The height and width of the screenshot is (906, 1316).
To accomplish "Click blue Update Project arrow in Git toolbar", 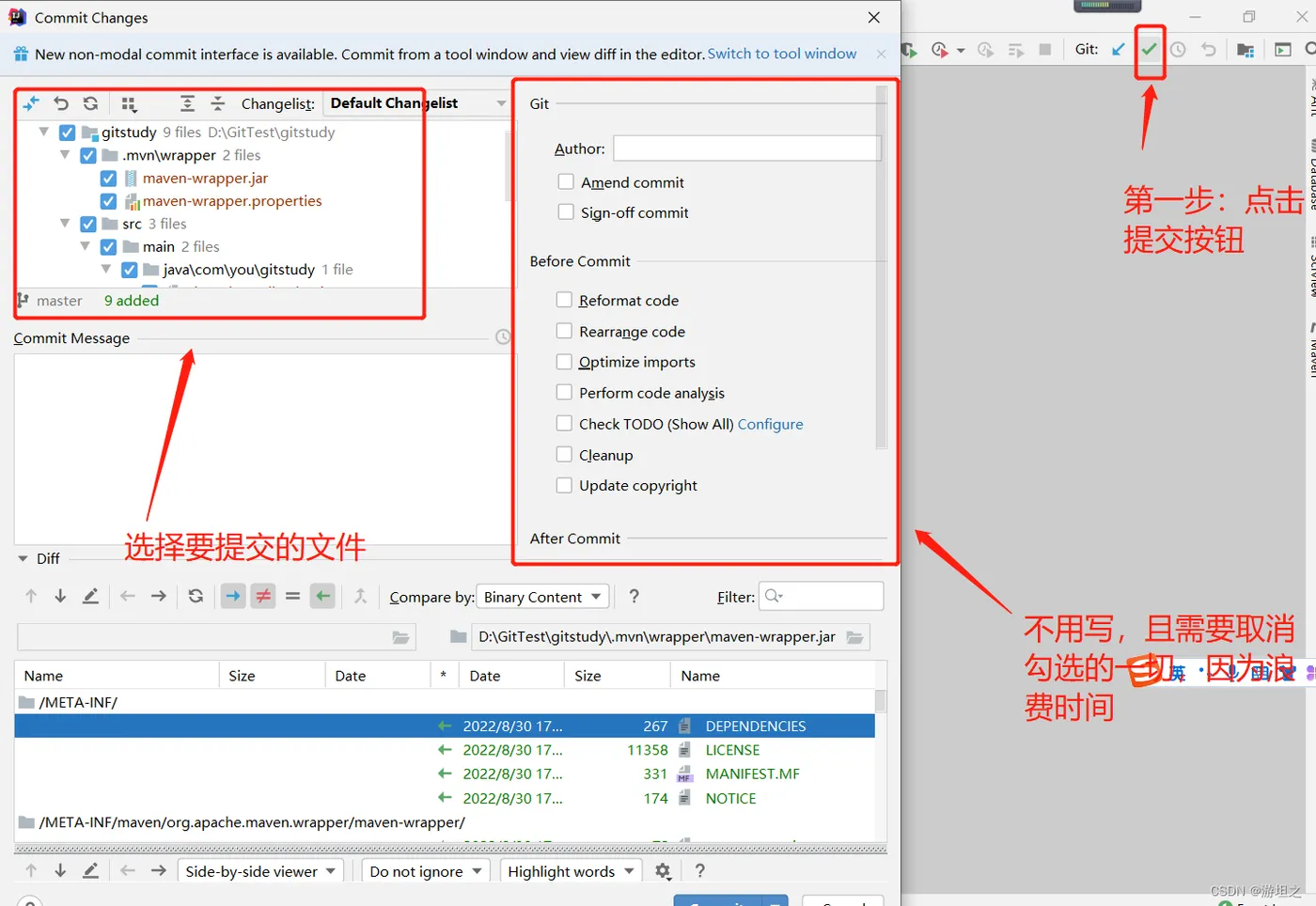I will (x=1118, y=50).
